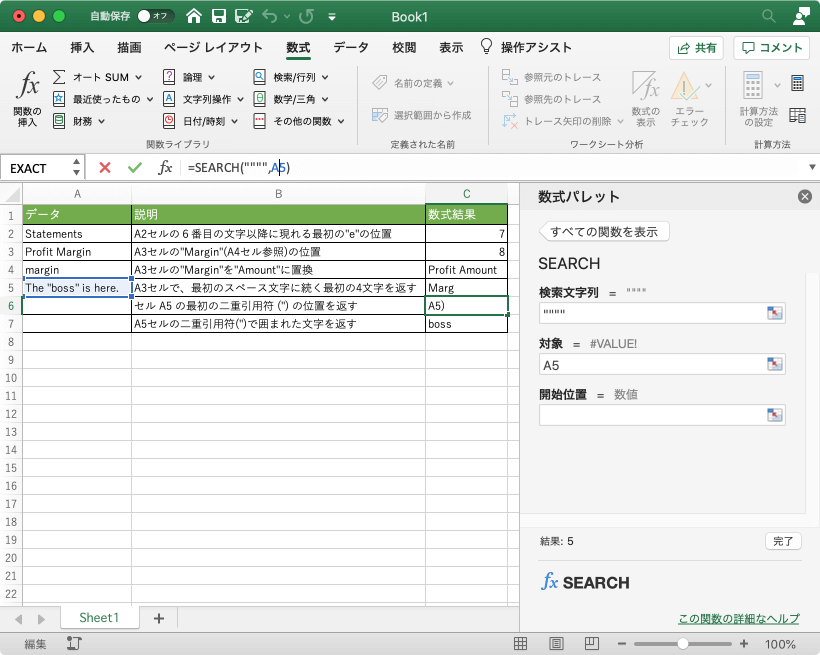Open the AutoSum (オート SUM) sigma icon

59,77
